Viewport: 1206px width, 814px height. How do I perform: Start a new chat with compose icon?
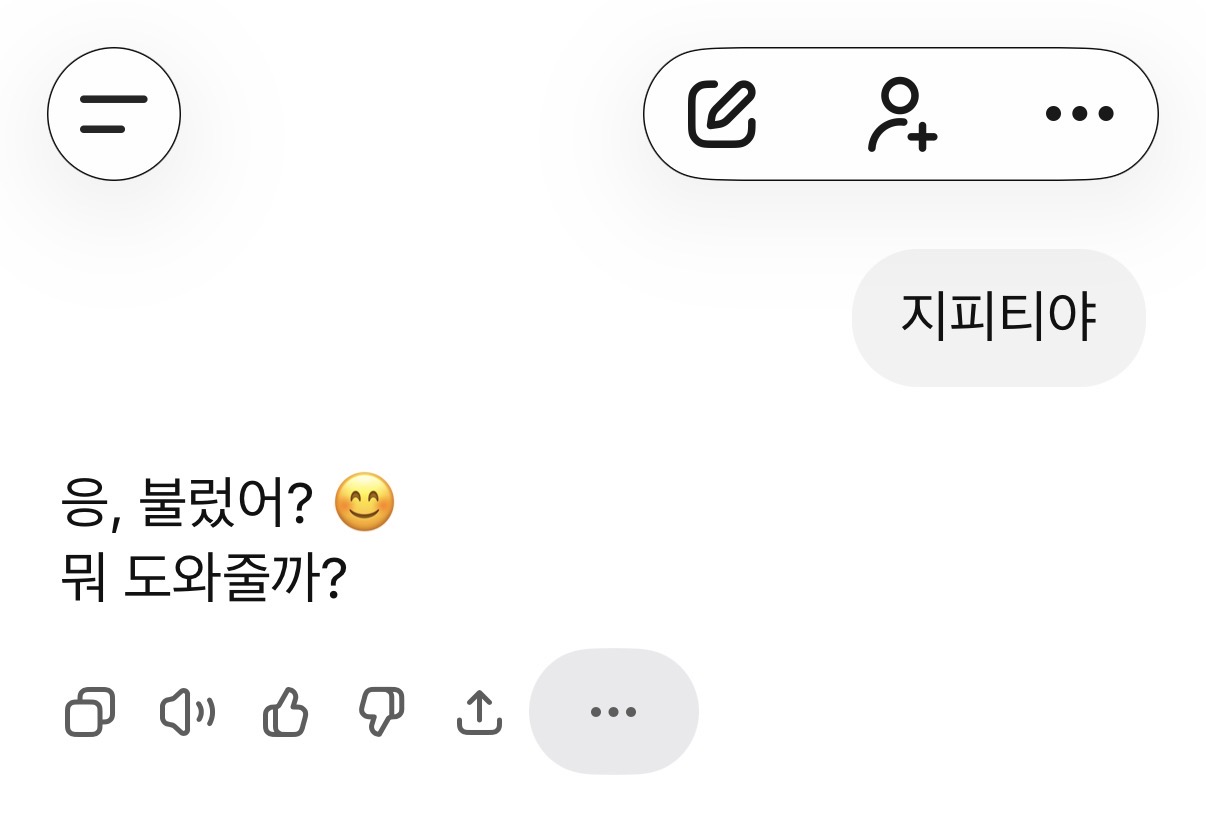click(722, 114)
